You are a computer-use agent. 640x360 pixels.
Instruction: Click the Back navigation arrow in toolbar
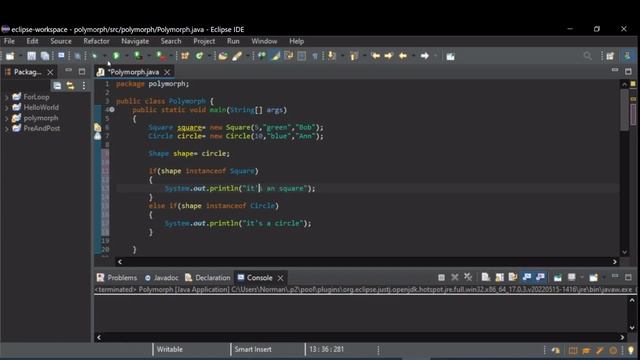(403, 56)
